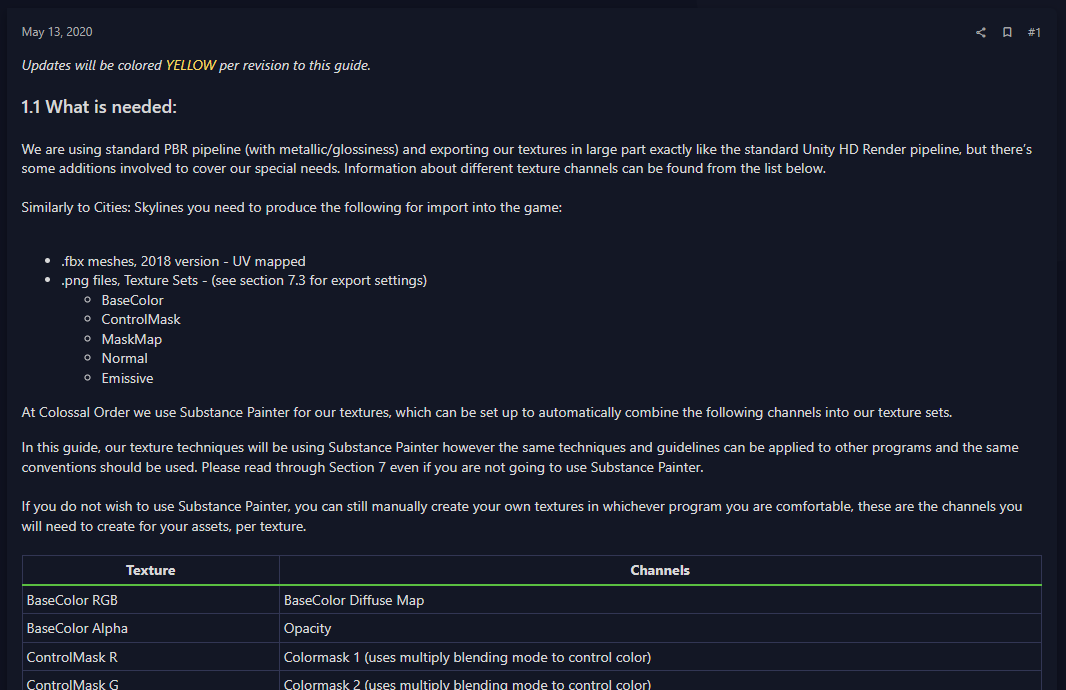
Task: Click the '.fbx meshes, 2018 version' list item
Action: (183, 261)
